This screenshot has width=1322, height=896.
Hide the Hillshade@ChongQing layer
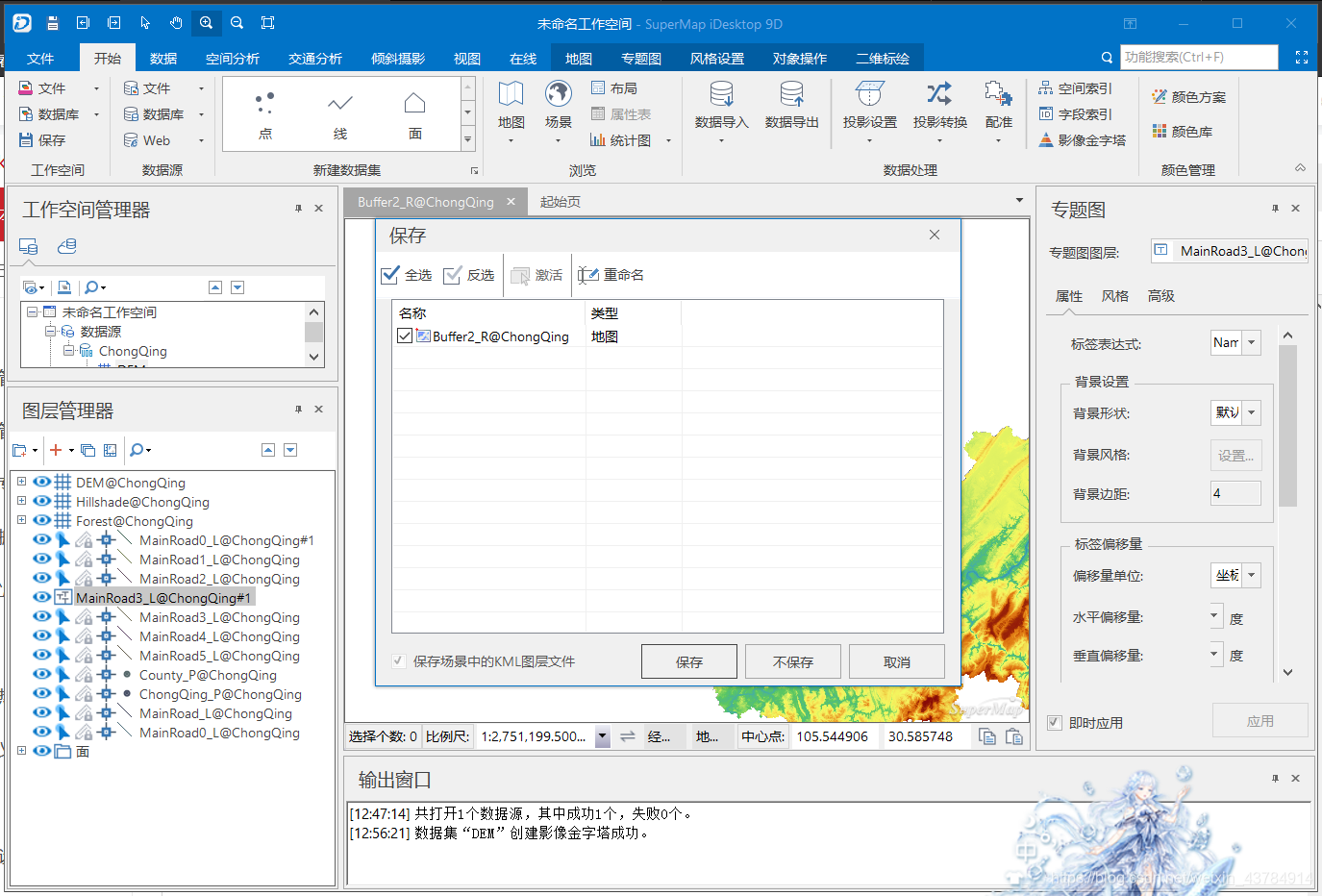(x=42, y=501)
